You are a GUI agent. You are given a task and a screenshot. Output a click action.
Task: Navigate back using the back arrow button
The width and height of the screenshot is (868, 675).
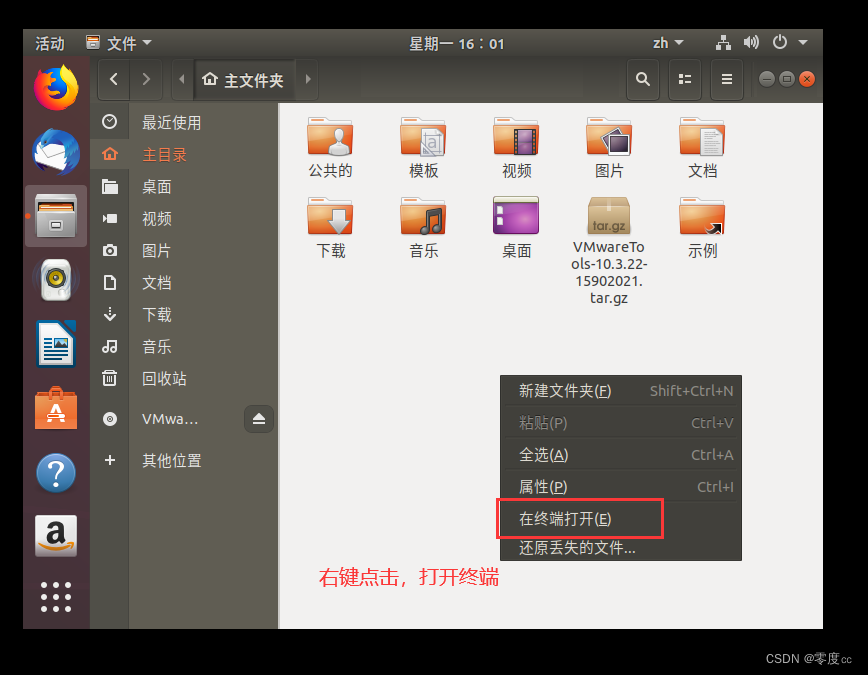[116, 79]
